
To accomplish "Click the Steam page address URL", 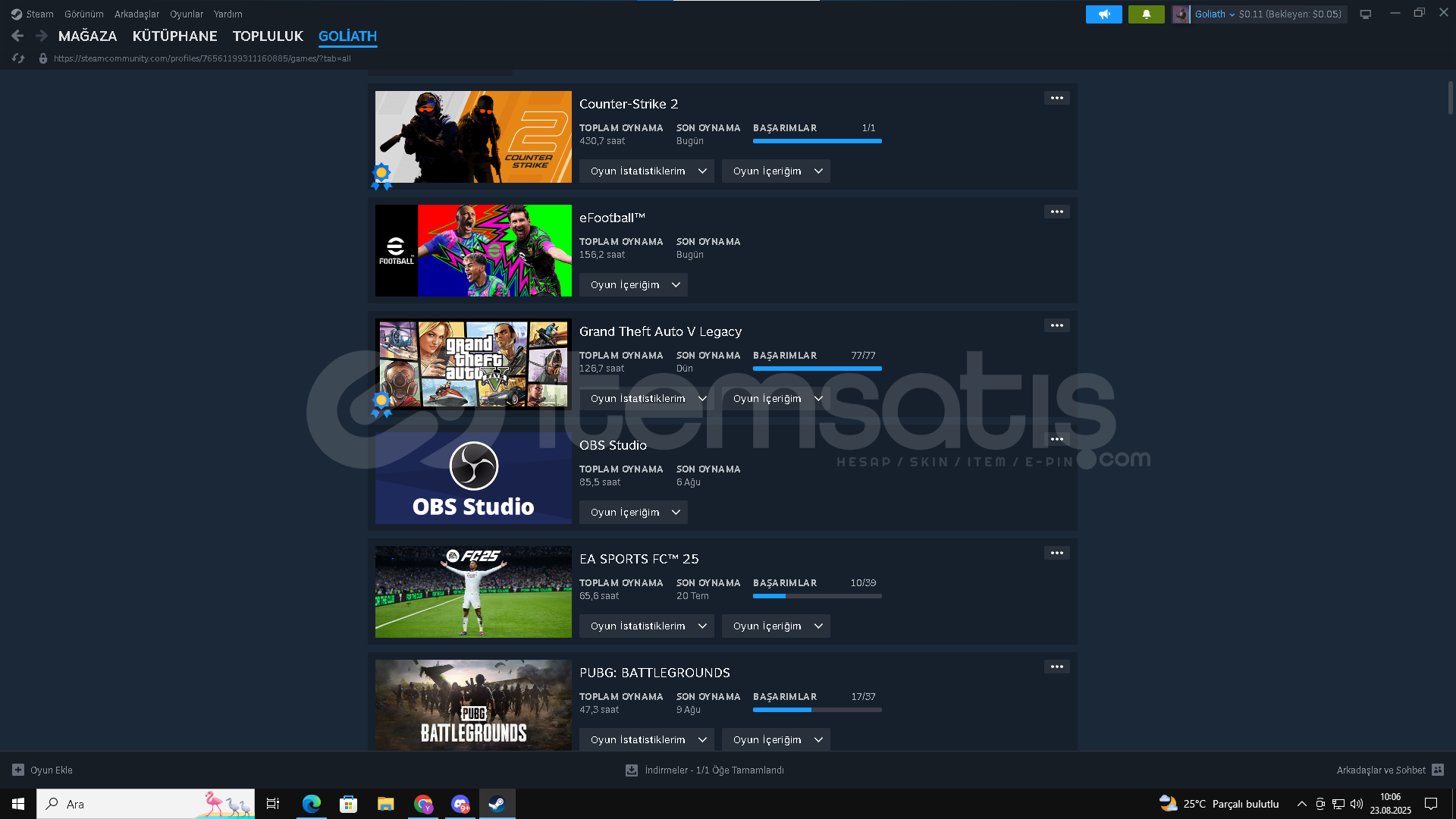I will tap(202, 58).
